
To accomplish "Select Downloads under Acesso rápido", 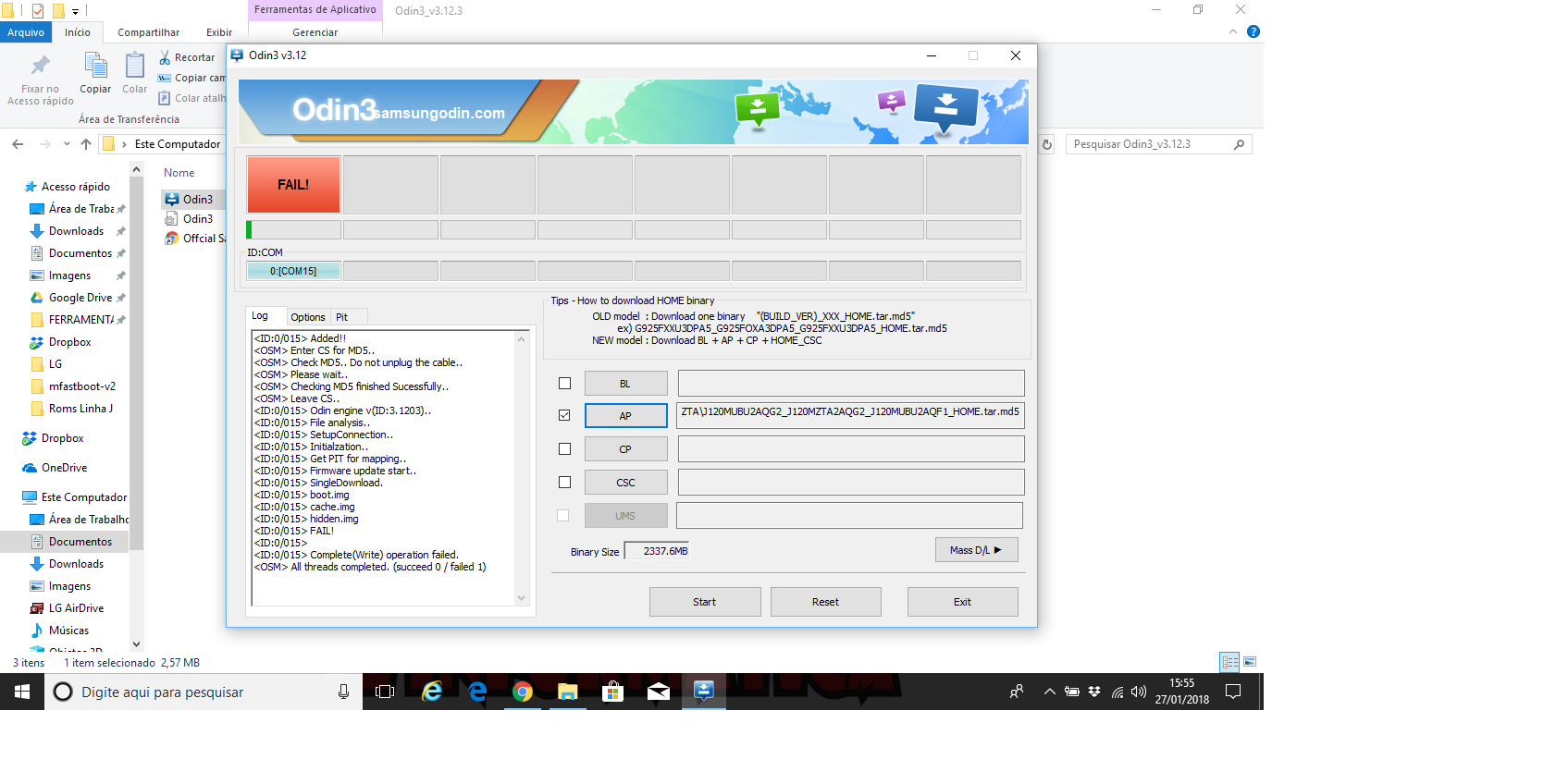I will pyautogui.click(x=76, y=231).
